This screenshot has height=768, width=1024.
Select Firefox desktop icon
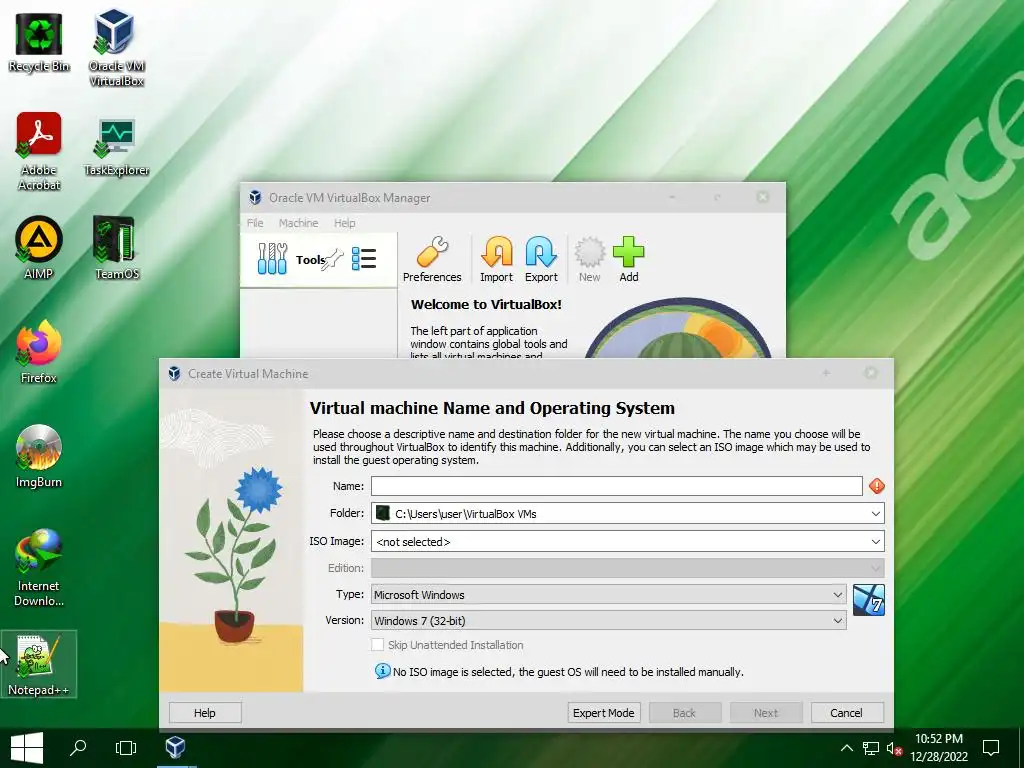(x=39, y=351)
